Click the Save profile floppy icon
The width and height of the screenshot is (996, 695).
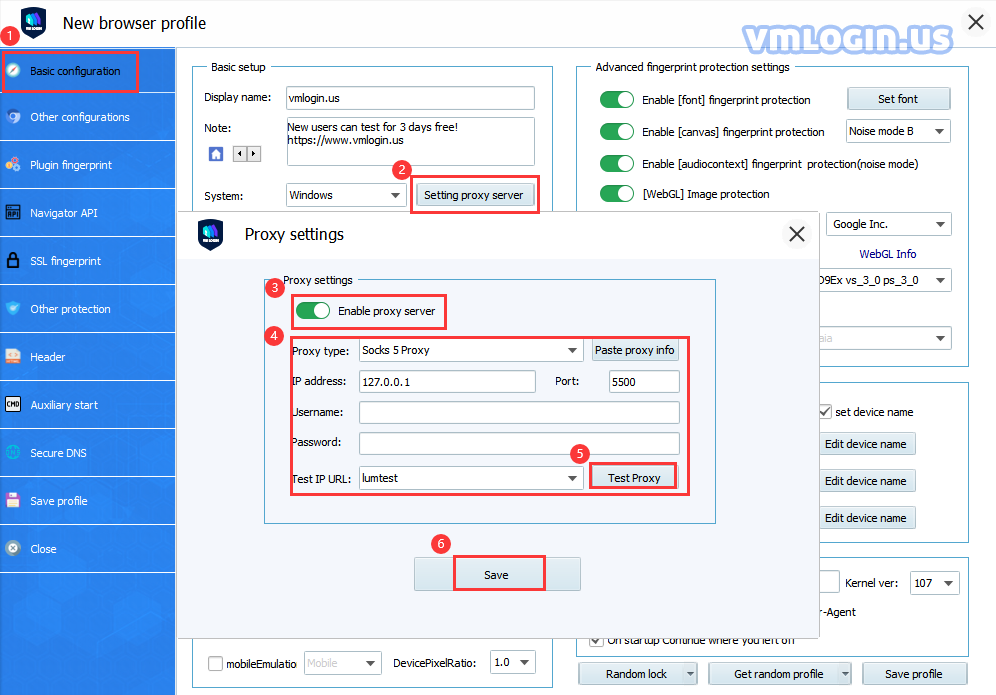(x=13, y=501)
